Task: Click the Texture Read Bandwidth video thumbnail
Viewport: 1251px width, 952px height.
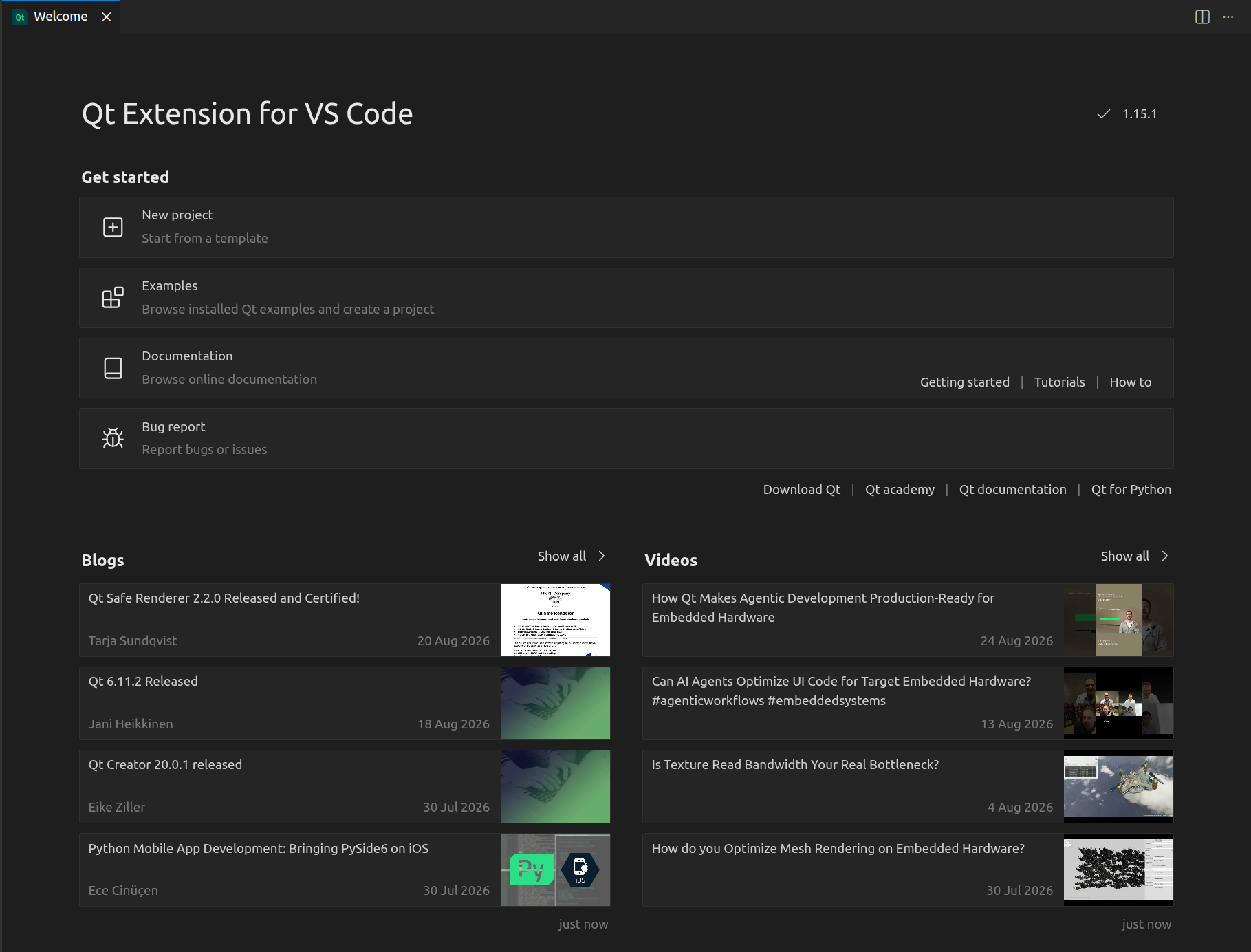Action: [1118, 786]
